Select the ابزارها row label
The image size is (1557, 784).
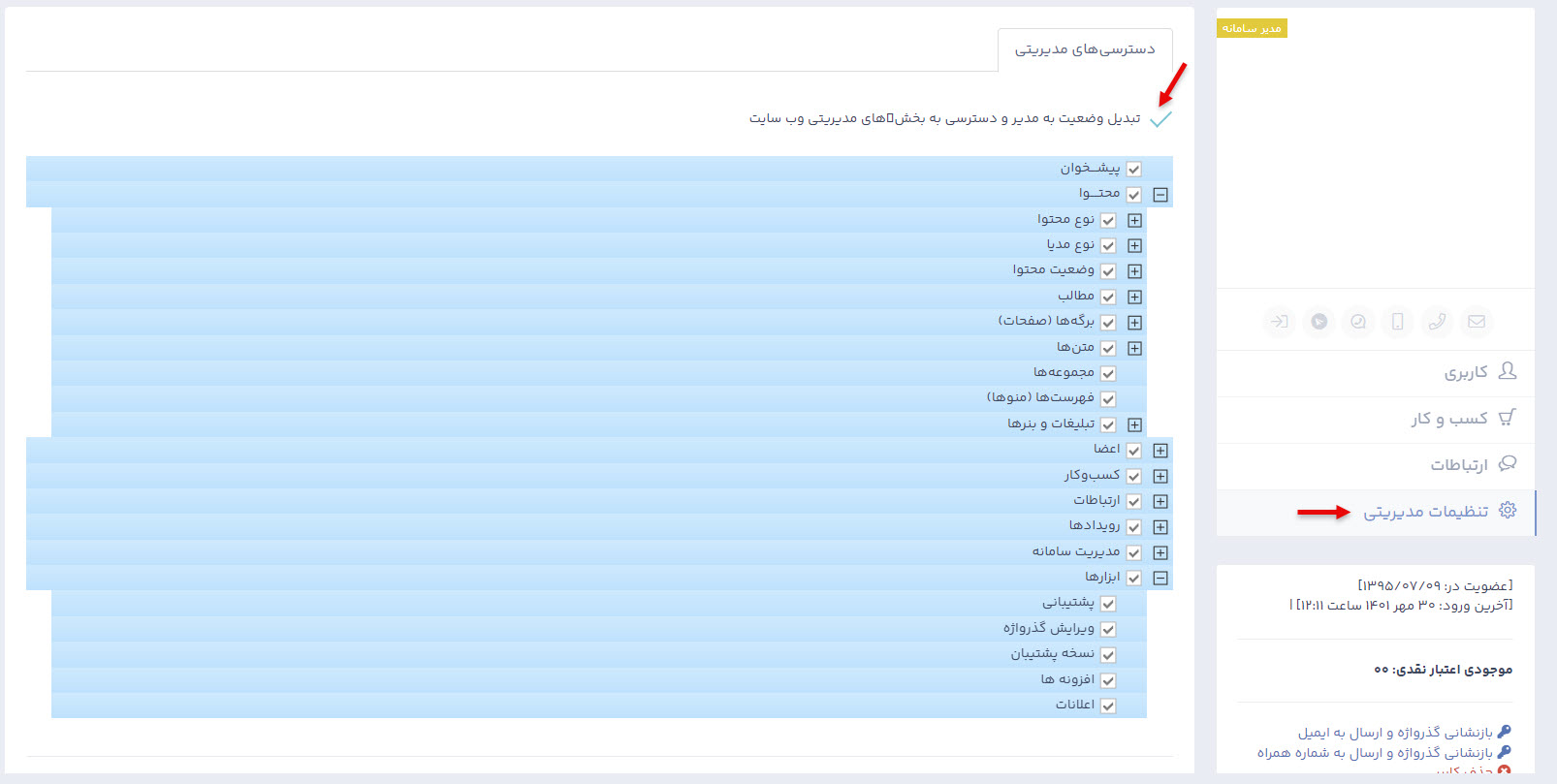point(1102,577)
